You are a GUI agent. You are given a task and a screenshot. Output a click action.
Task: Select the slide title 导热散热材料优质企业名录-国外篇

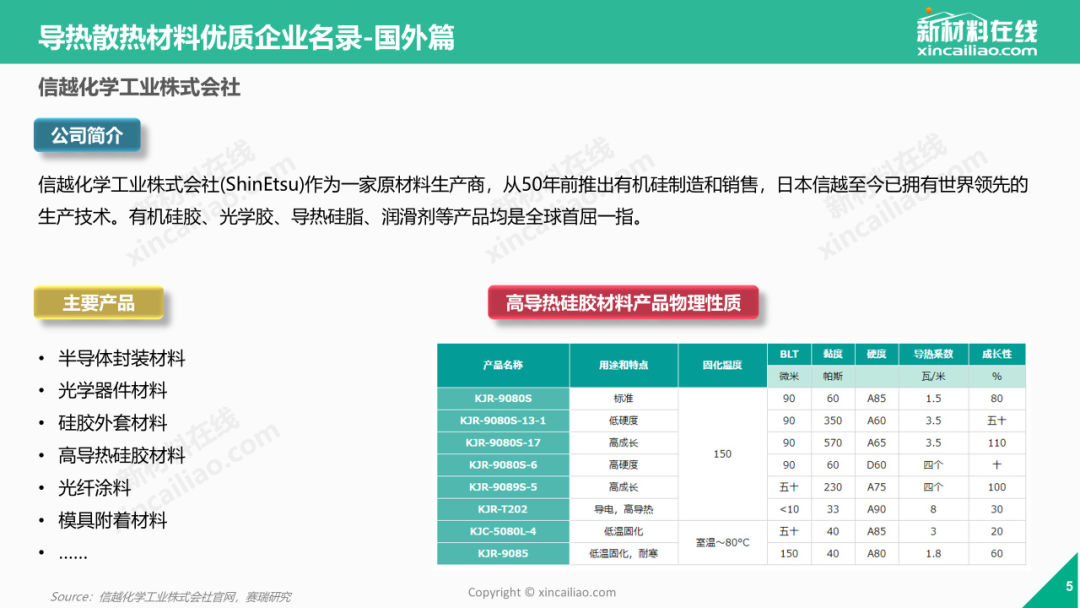246,37
